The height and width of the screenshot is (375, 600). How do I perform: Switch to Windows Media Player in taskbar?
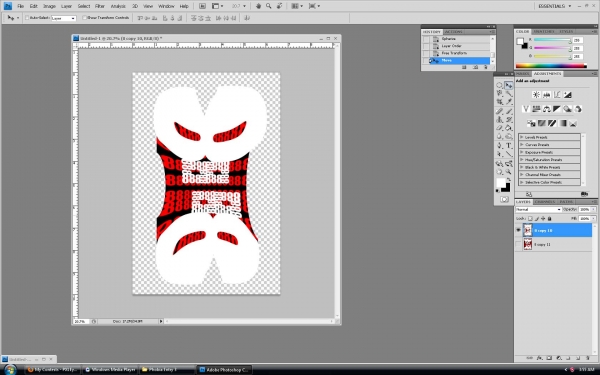[111, 370]
